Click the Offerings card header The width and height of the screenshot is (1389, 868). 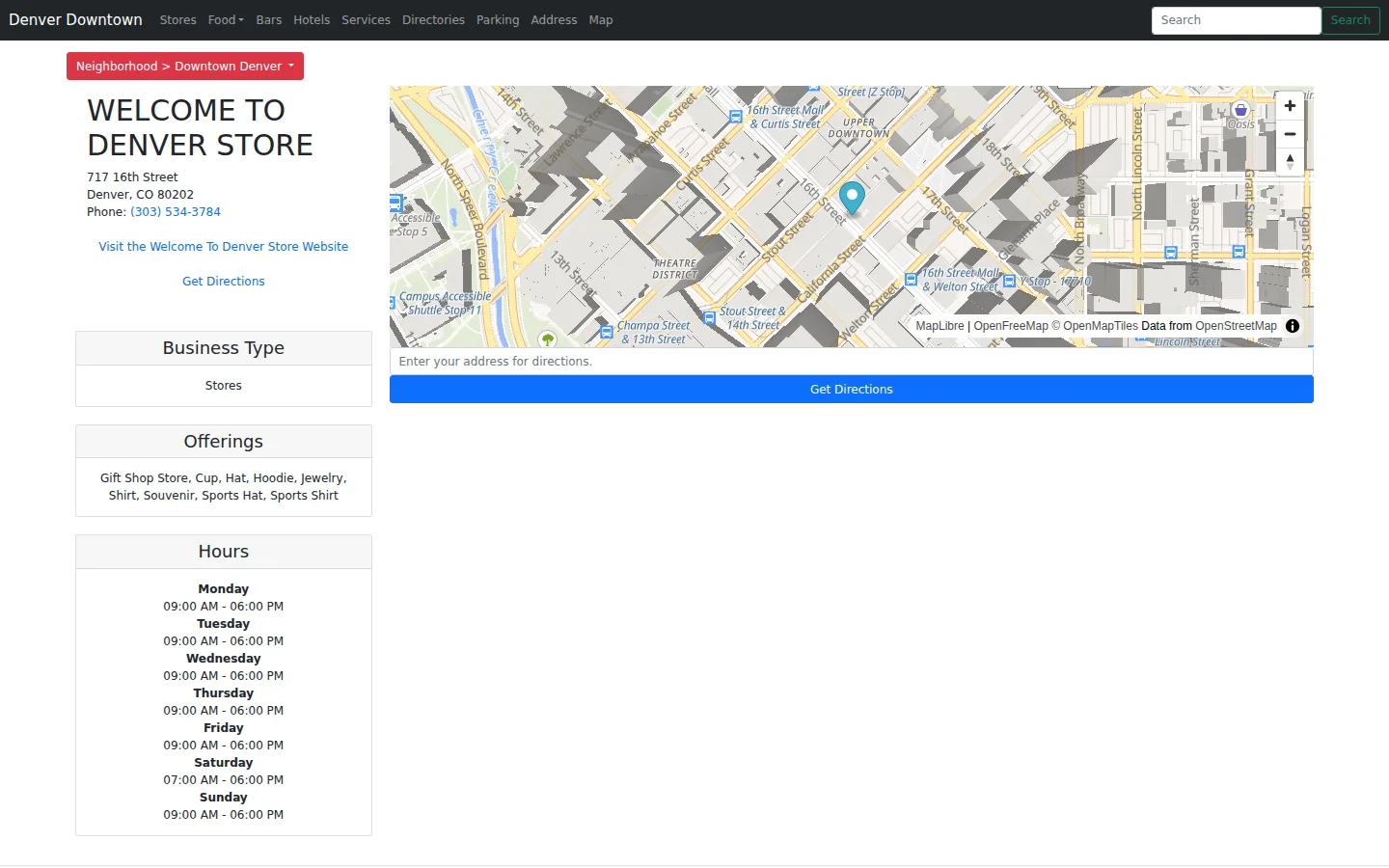(x=224, y=442)
